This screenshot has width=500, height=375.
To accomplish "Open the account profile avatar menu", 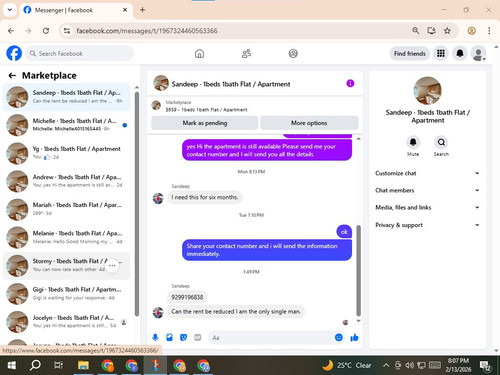I will 478,53.
